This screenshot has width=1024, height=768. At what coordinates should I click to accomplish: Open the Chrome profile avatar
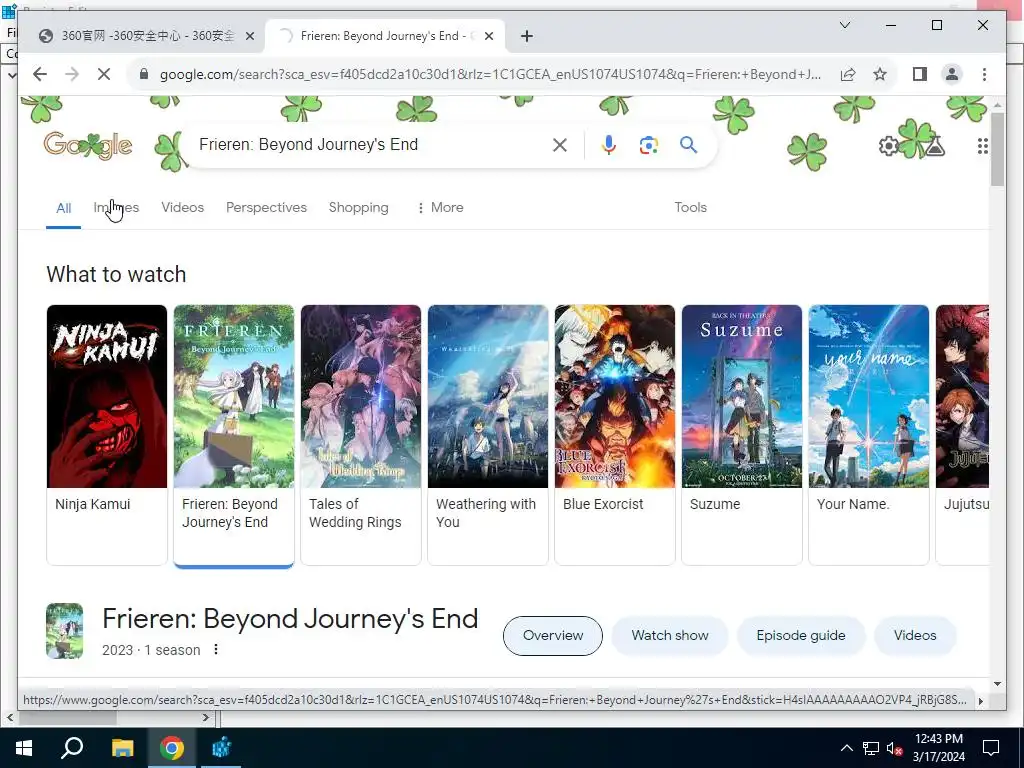pyautogui.click(x=952, y=74)
